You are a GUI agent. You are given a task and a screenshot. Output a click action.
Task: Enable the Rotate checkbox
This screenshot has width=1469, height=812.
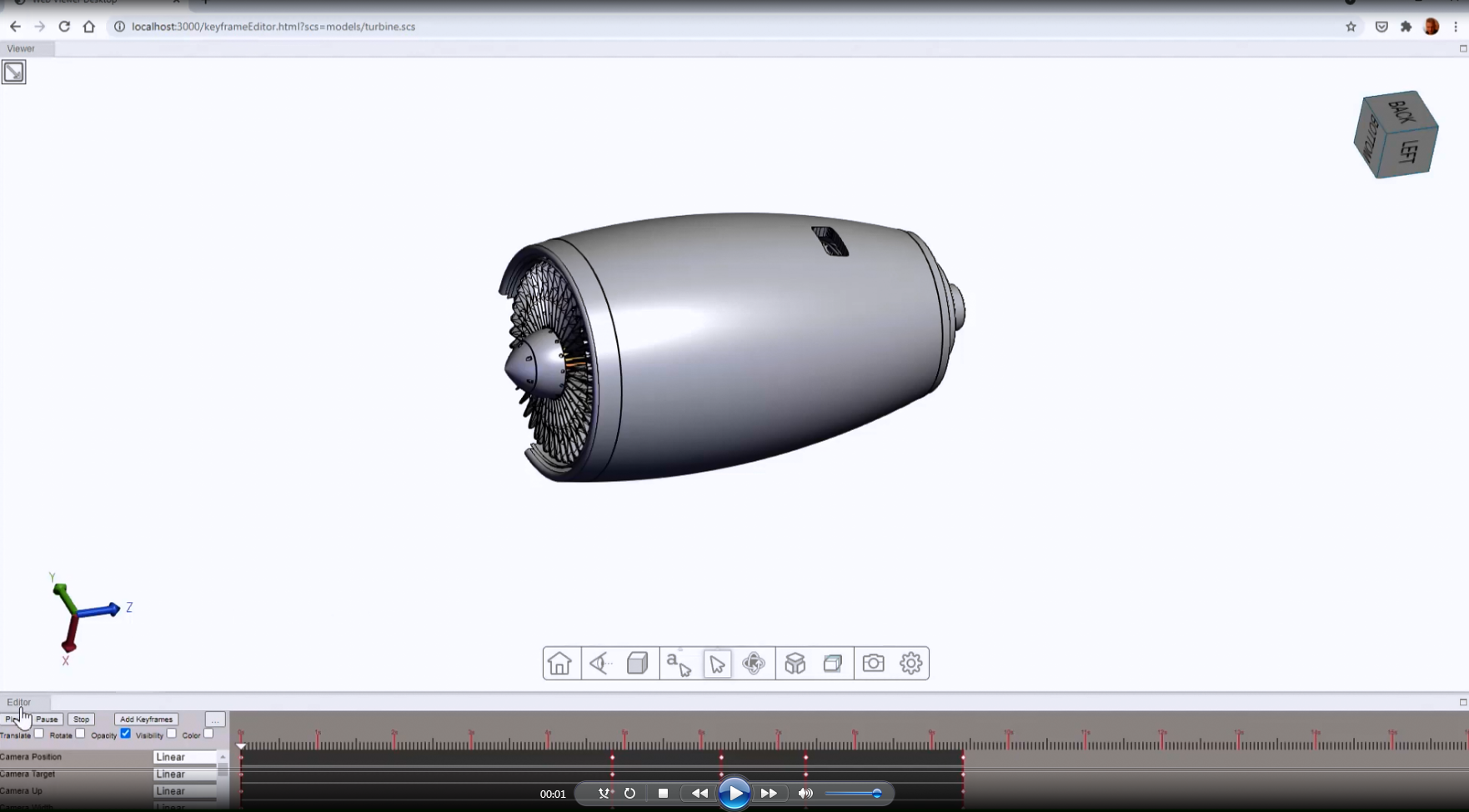(x=80, y=734)
